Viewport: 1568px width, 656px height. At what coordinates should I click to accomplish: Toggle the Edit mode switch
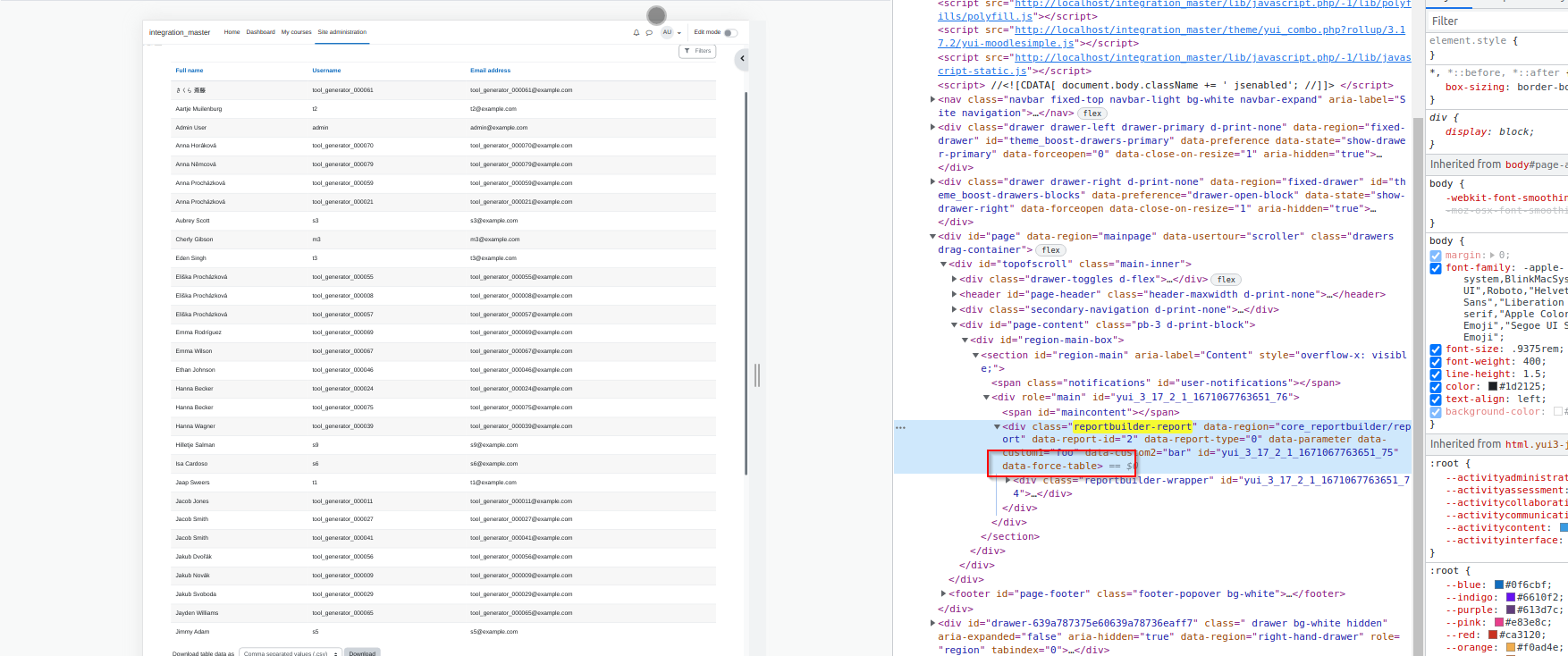[730, 32]
